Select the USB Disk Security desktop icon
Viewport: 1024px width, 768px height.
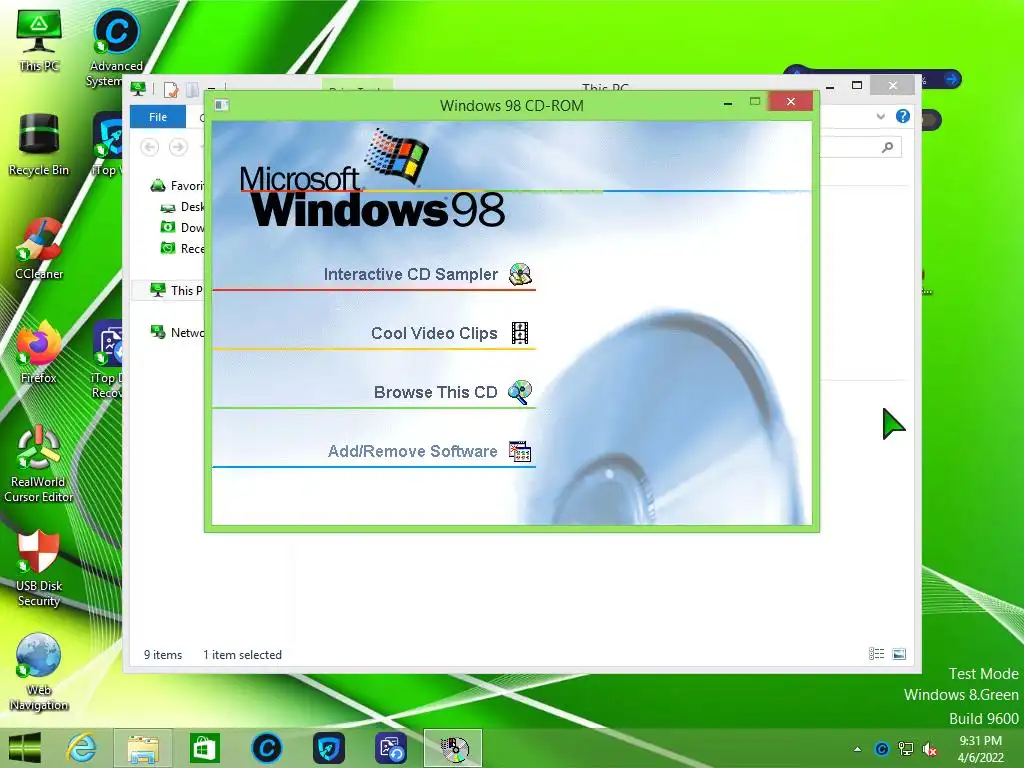39,568
